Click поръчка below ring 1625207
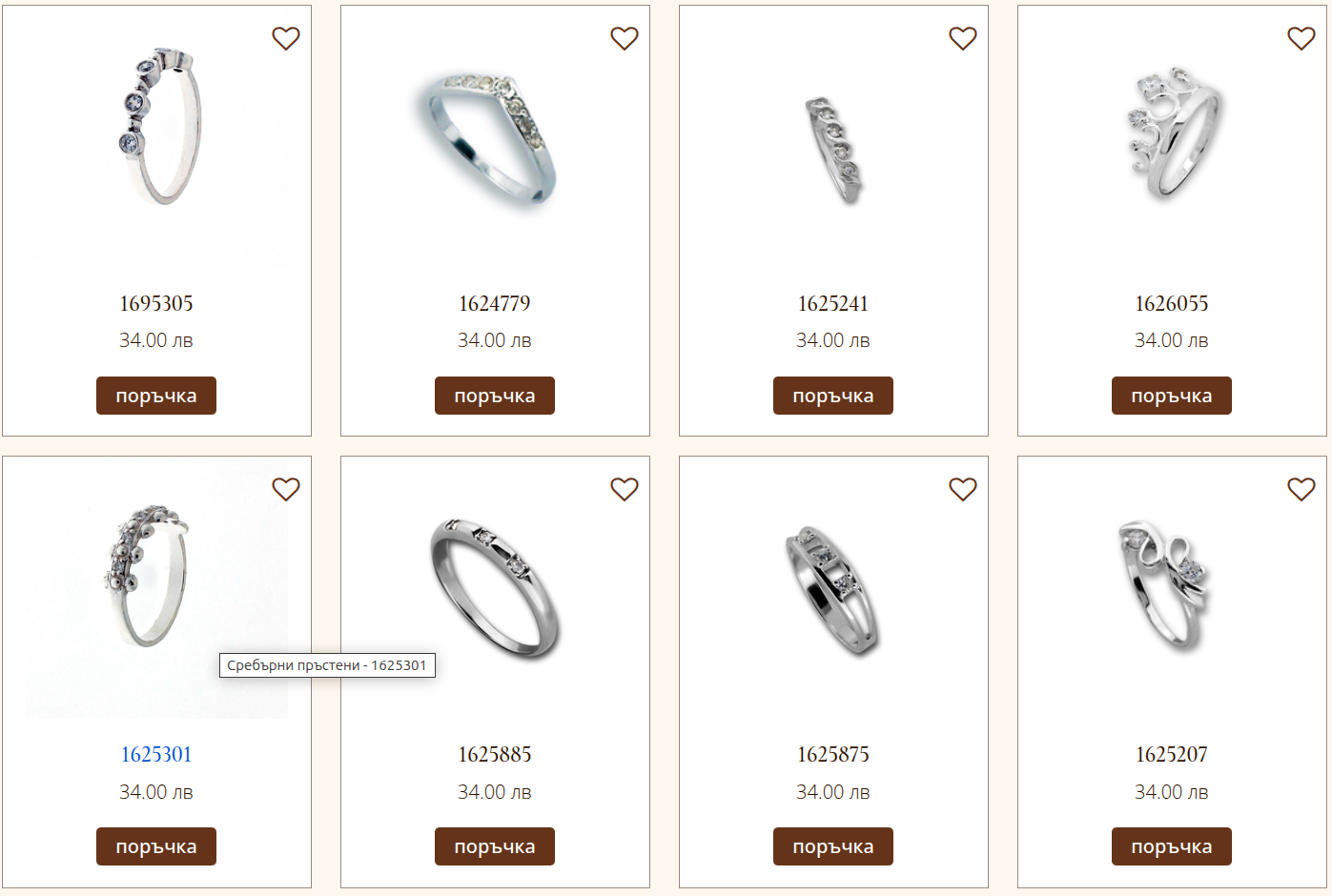The image size is (1332, 896). tap(1172, 846)
